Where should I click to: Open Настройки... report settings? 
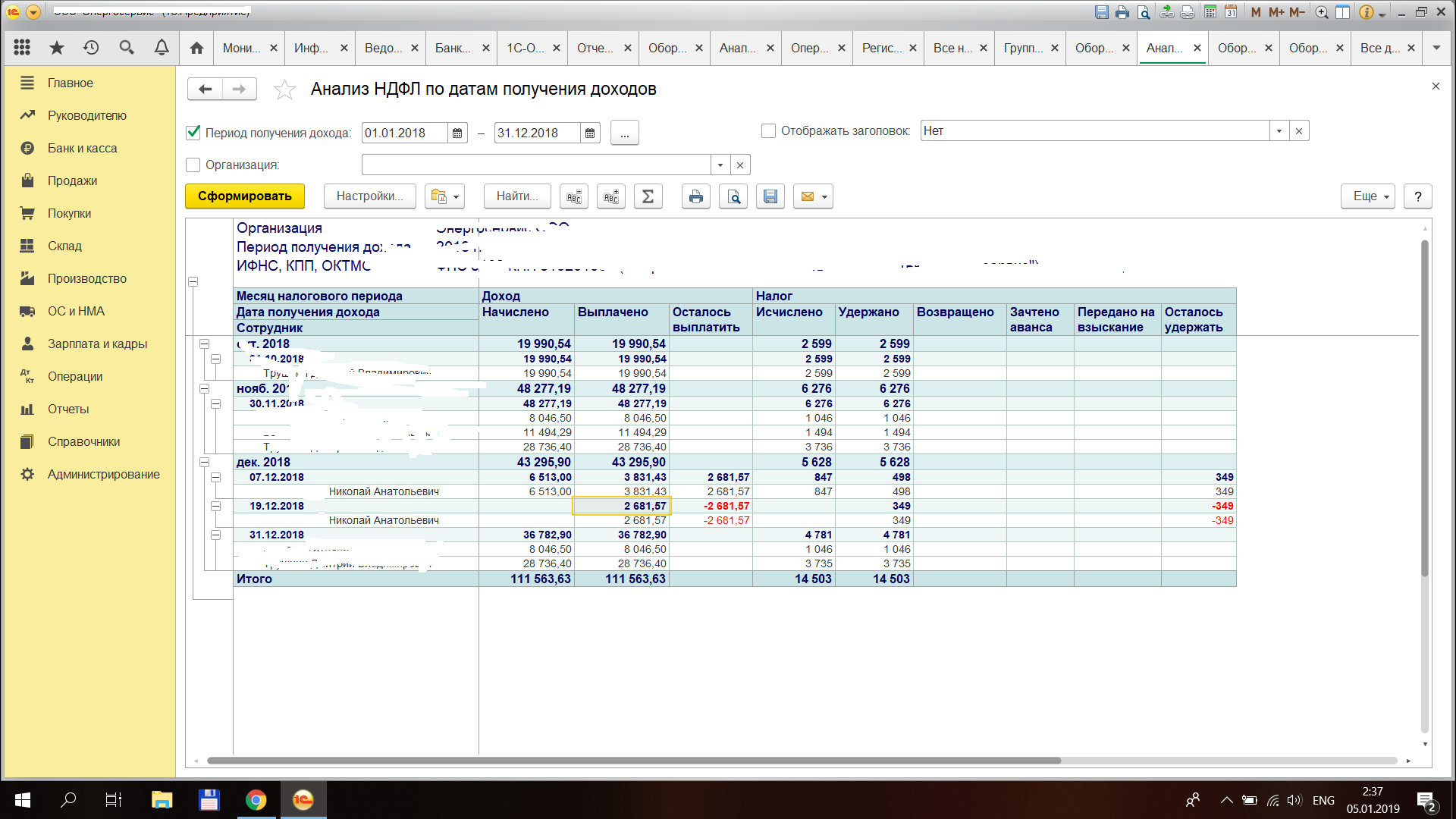369,196
